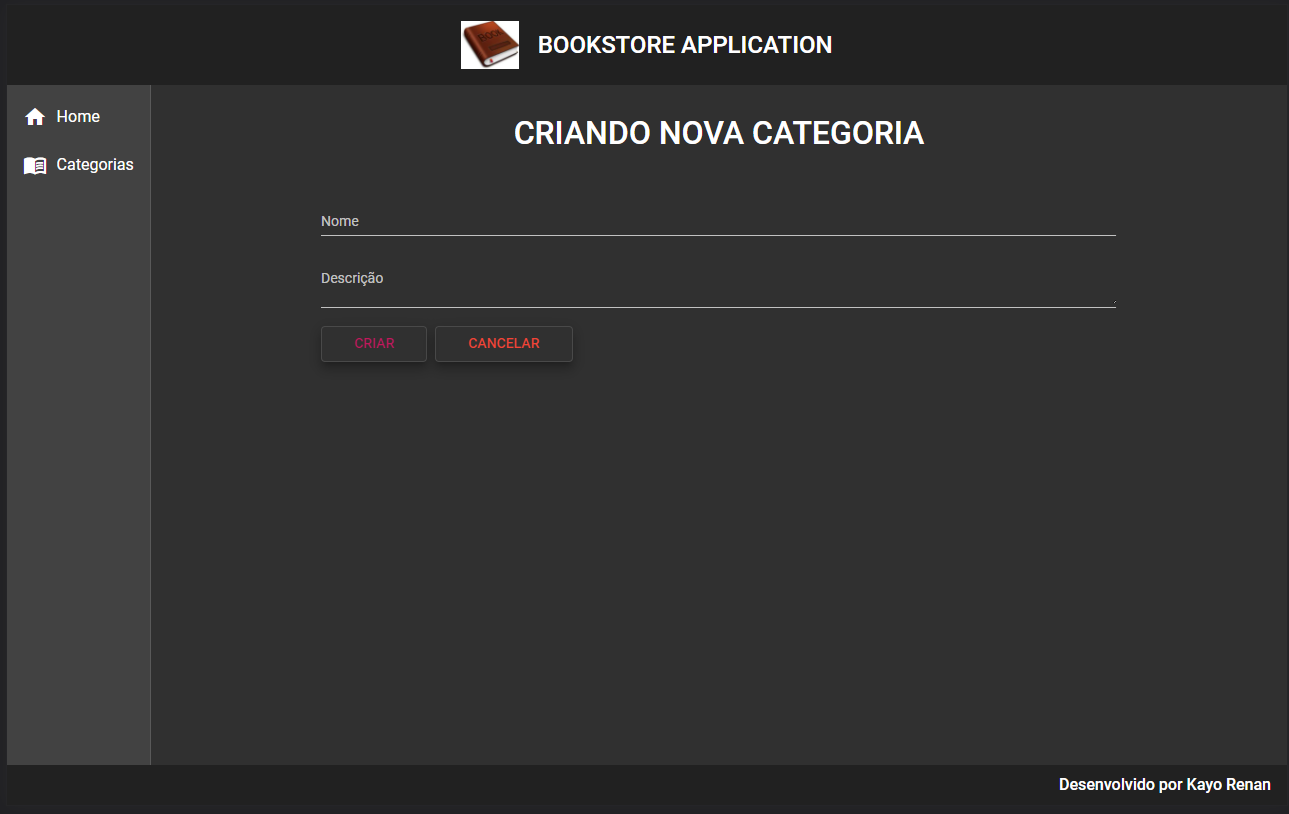
Task: Click the Home house icon in sidebar
Action: (35, 116)
